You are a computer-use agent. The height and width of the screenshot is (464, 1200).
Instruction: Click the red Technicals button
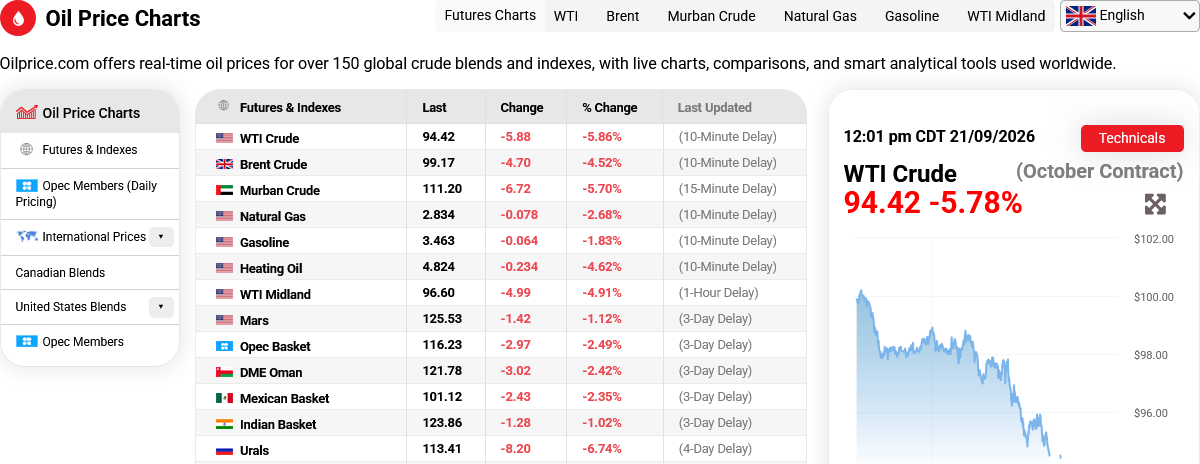coord(1132,138)
